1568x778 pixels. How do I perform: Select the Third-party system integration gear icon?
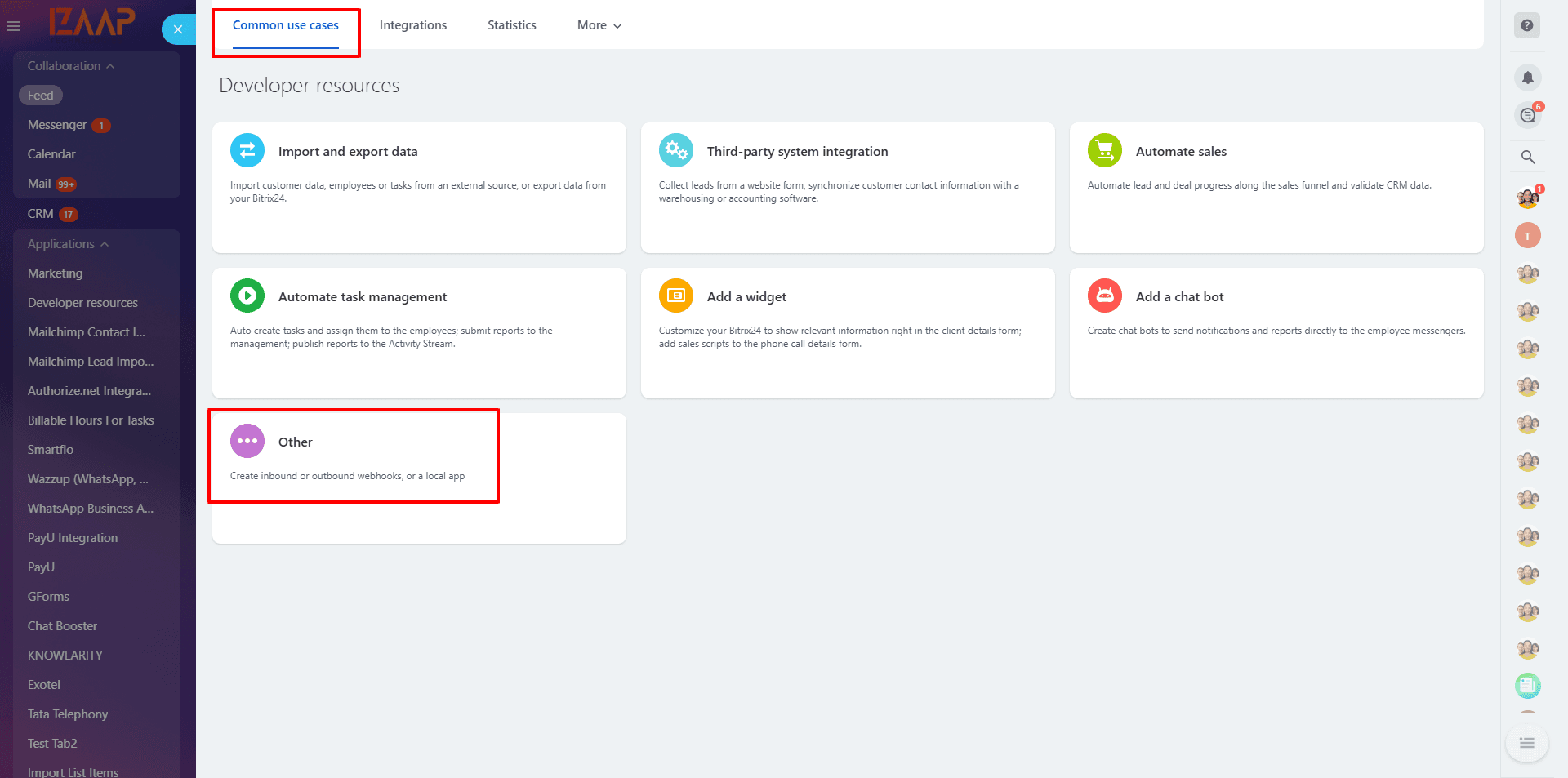click(675, 150)
